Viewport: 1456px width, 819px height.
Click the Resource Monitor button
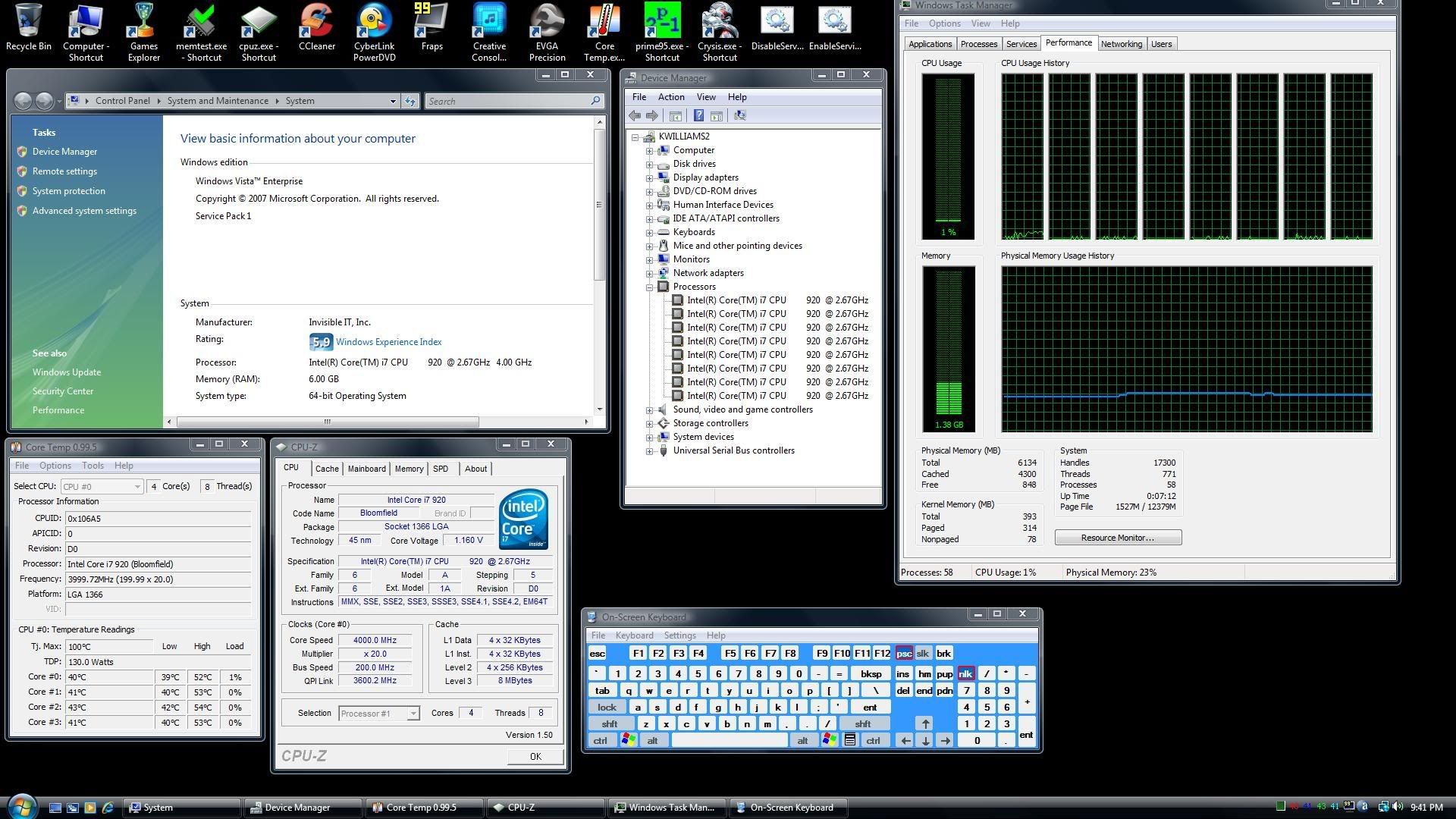(x=1118, y=537)
